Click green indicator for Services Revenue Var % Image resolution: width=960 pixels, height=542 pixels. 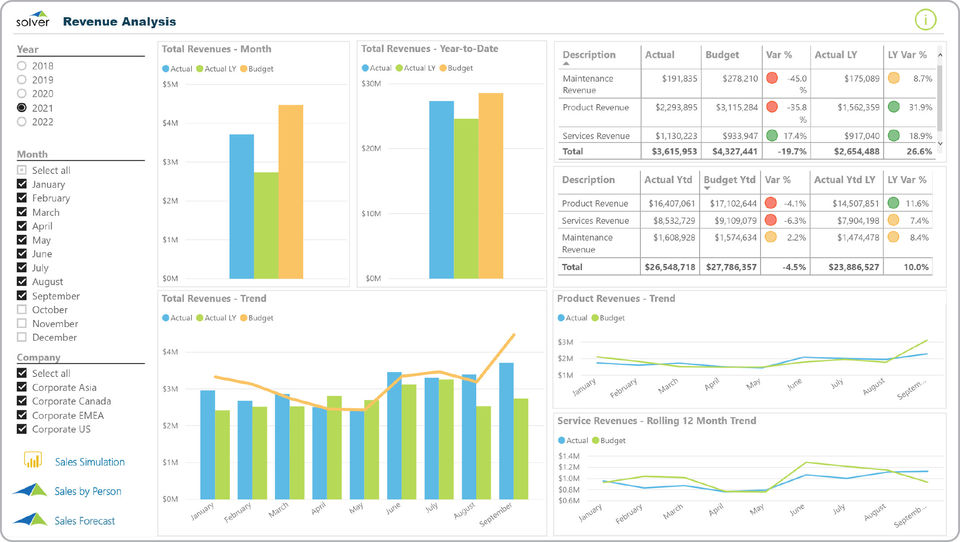pyautogui.click(x=772, y=135)
